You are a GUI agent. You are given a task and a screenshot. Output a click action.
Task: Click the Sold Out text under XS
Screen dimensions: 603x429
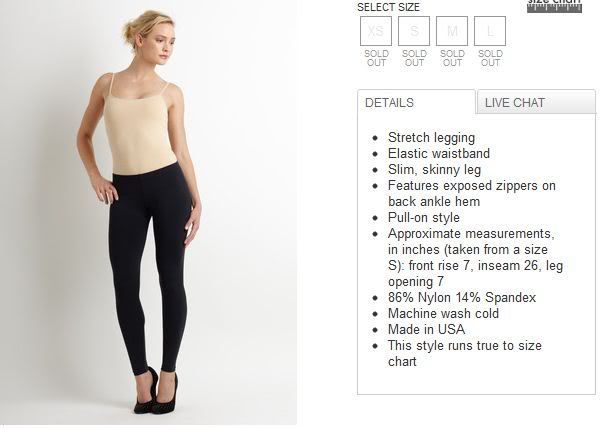[376, 58]
